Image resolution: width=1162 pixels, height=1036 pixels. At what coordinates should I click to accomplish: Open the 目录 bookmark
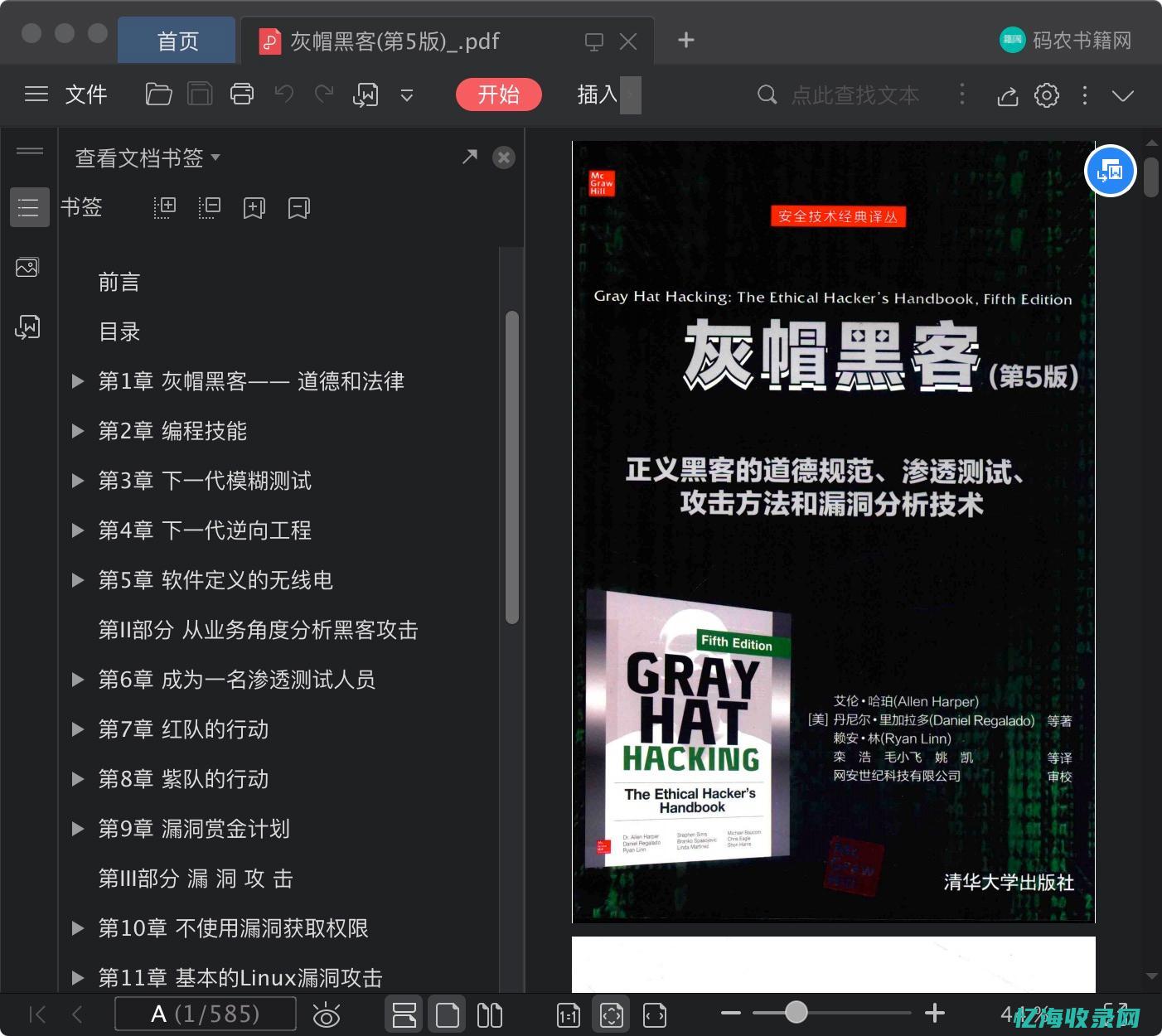(119, 332)
